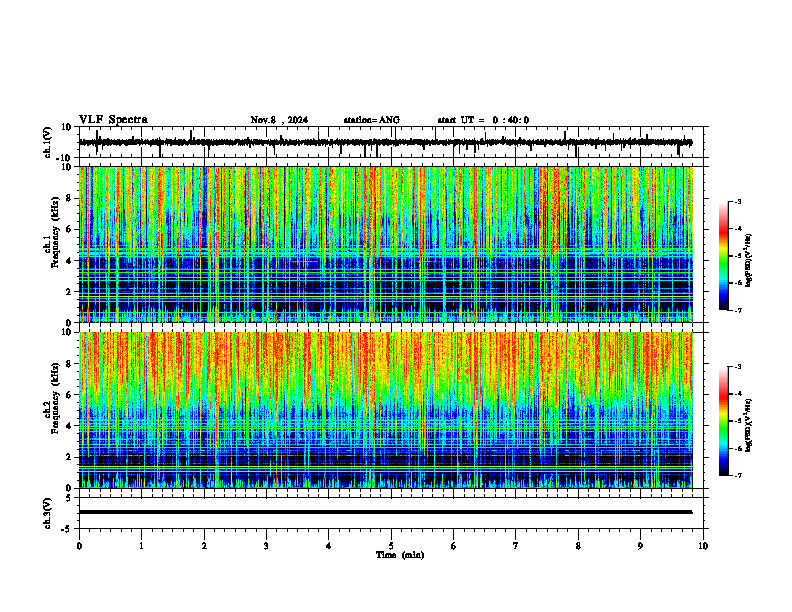Click the time axis tick label '10'
This screenshot has width=792, height=612.
pos(703,546)
